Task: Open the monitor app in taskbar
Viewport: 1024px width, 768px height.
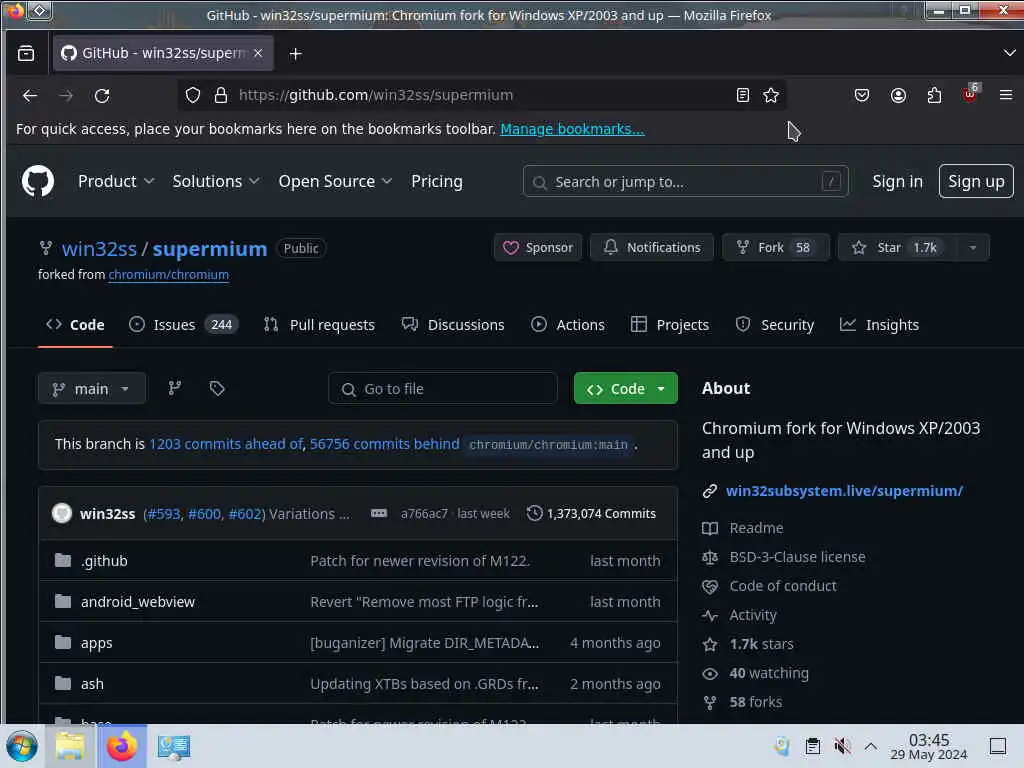Action: coord(174,746)
